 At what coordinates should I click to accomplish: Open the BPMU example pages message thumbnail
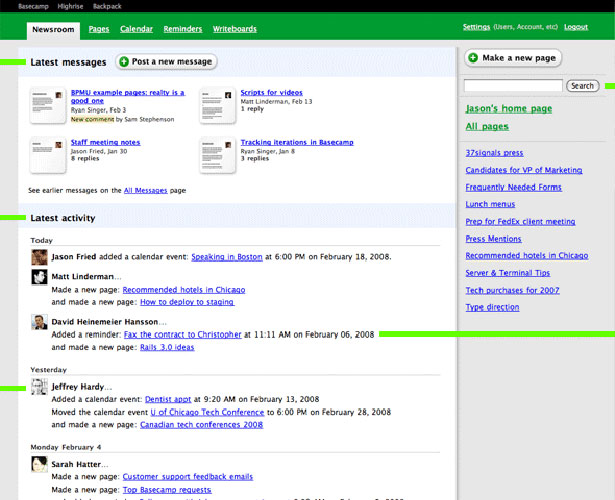click(x=48, y=105)
